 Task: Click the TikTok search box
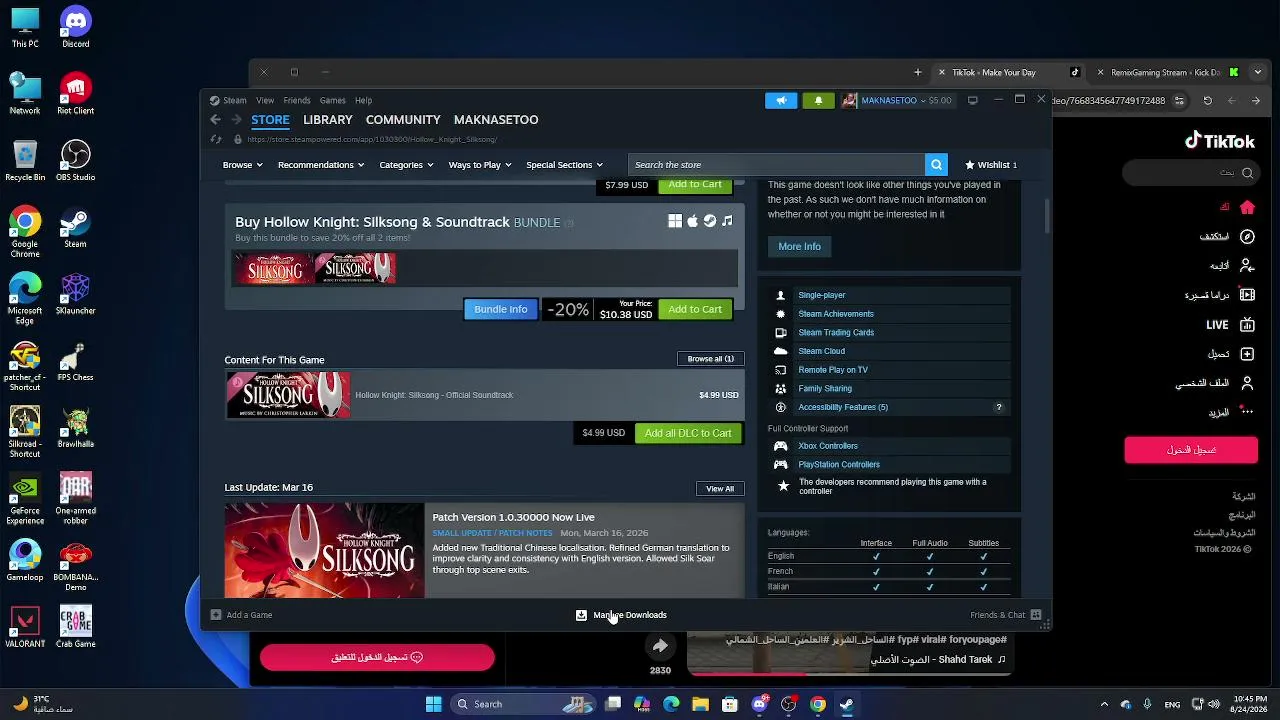tap(1190, 173)
